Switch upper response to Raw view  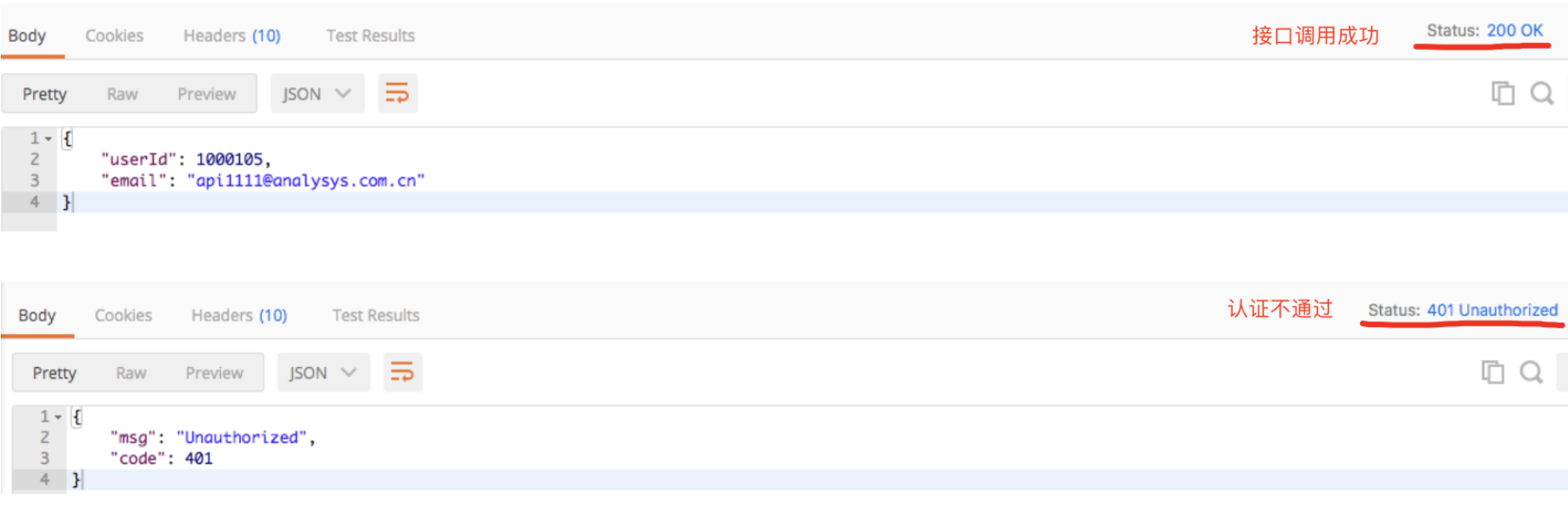tap(123, 94)
